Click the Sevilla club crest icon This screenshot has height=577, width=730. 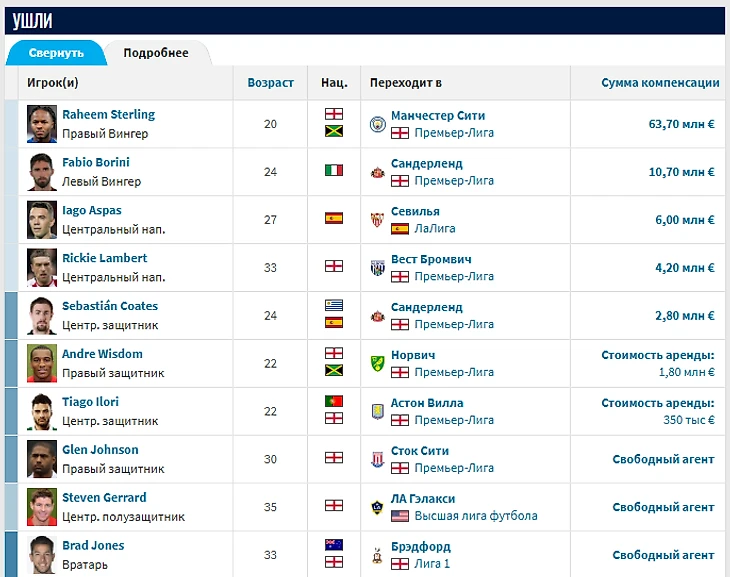click(377, 220)
